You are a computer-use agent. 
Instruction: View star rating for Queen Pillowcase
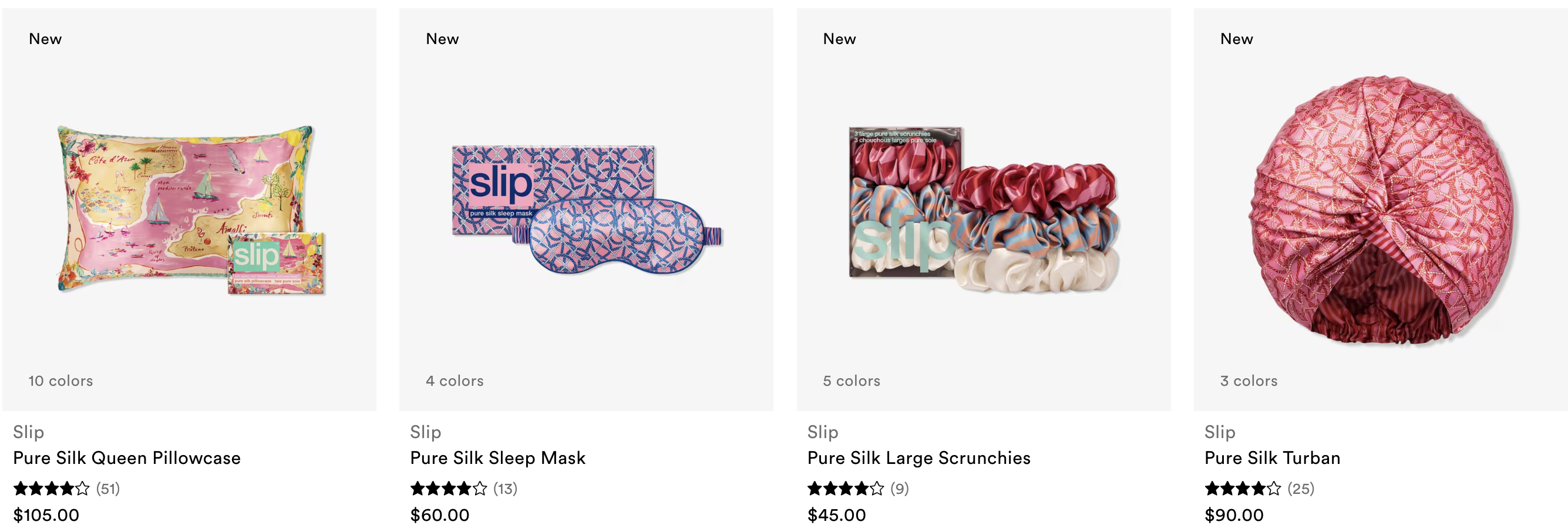point(52,489)
